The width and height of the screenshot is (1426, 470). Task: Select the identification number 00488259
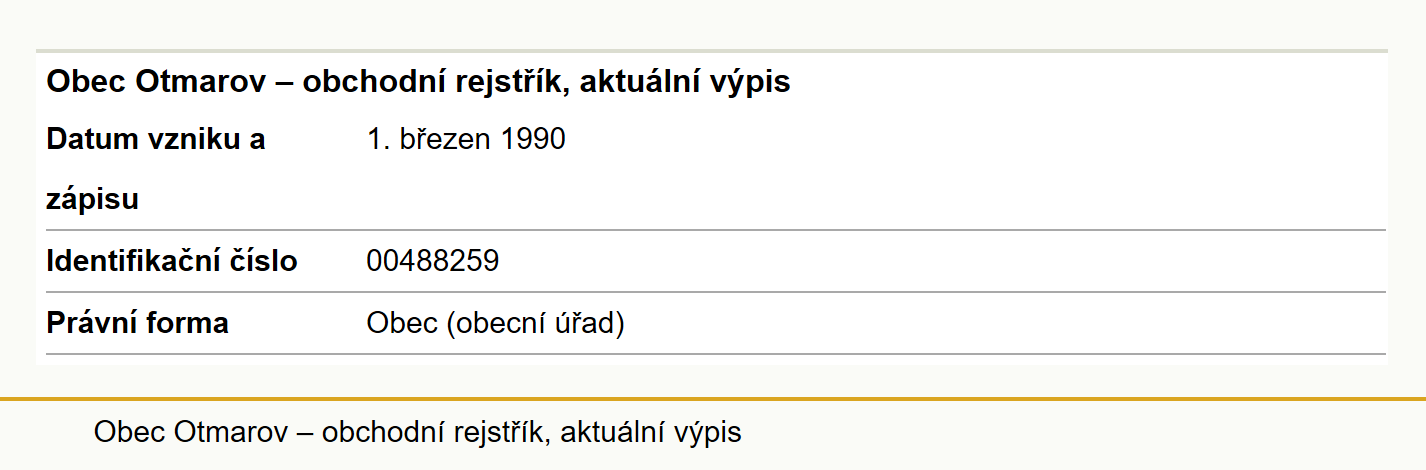pos(433,262)
